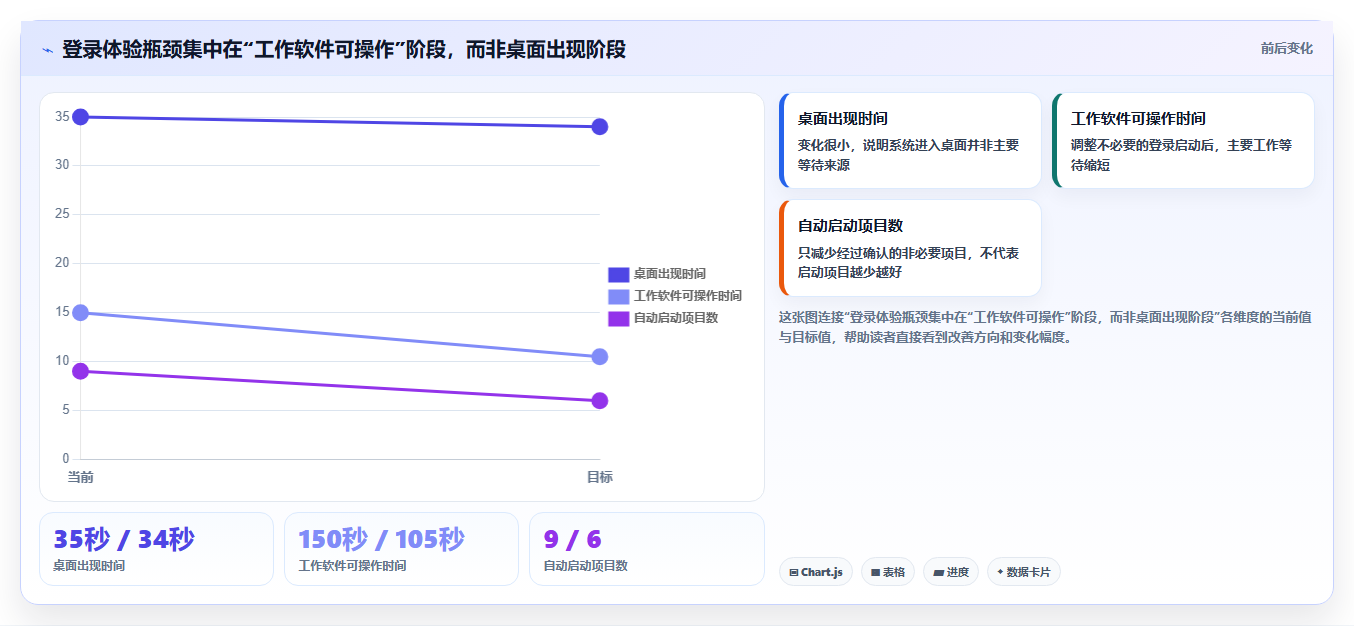The width and height of the screenshot is (1354, 626).
Task: Click the 9 / 6 stat card
Action: pos(646,549)
